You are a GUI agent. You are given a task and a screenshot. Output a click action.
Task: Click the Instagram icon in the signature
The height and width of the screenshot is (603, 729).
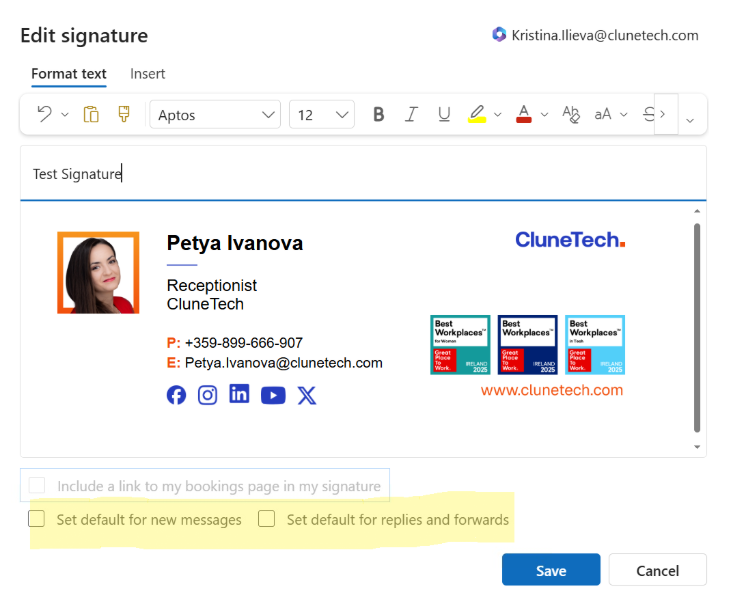(207, 395)
